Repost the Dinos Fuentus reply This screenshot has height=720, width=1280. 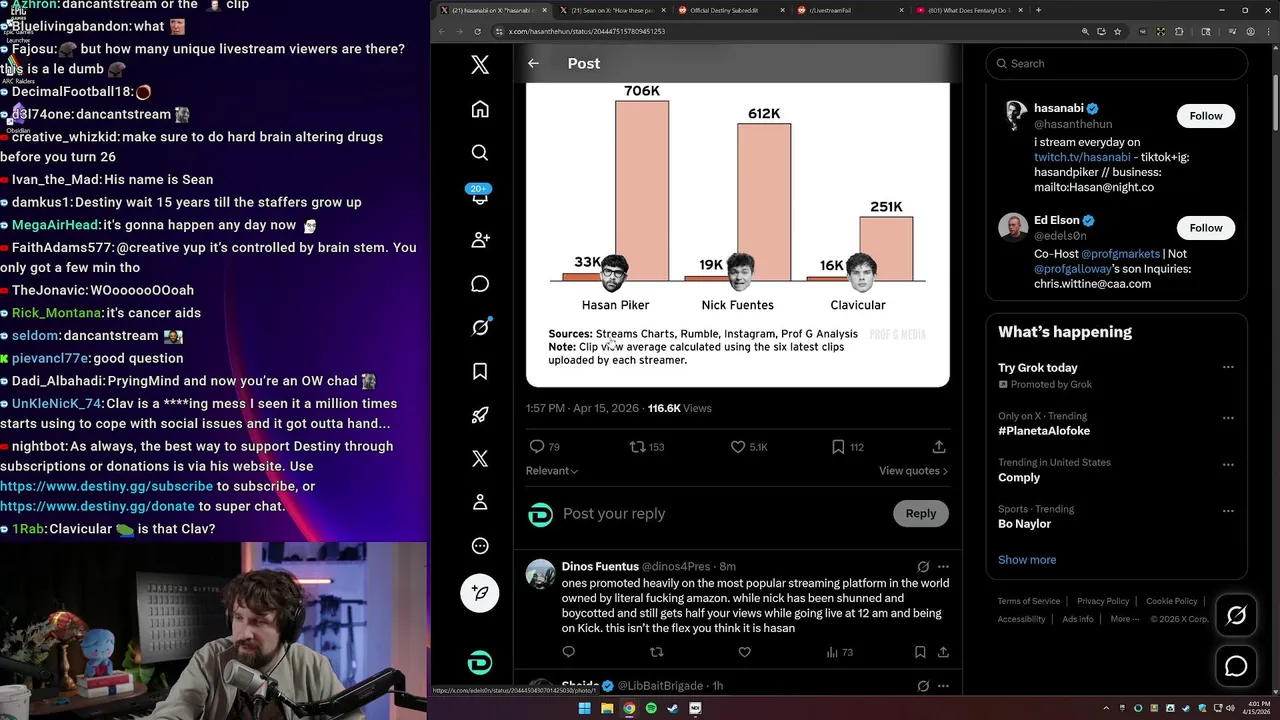656,652
